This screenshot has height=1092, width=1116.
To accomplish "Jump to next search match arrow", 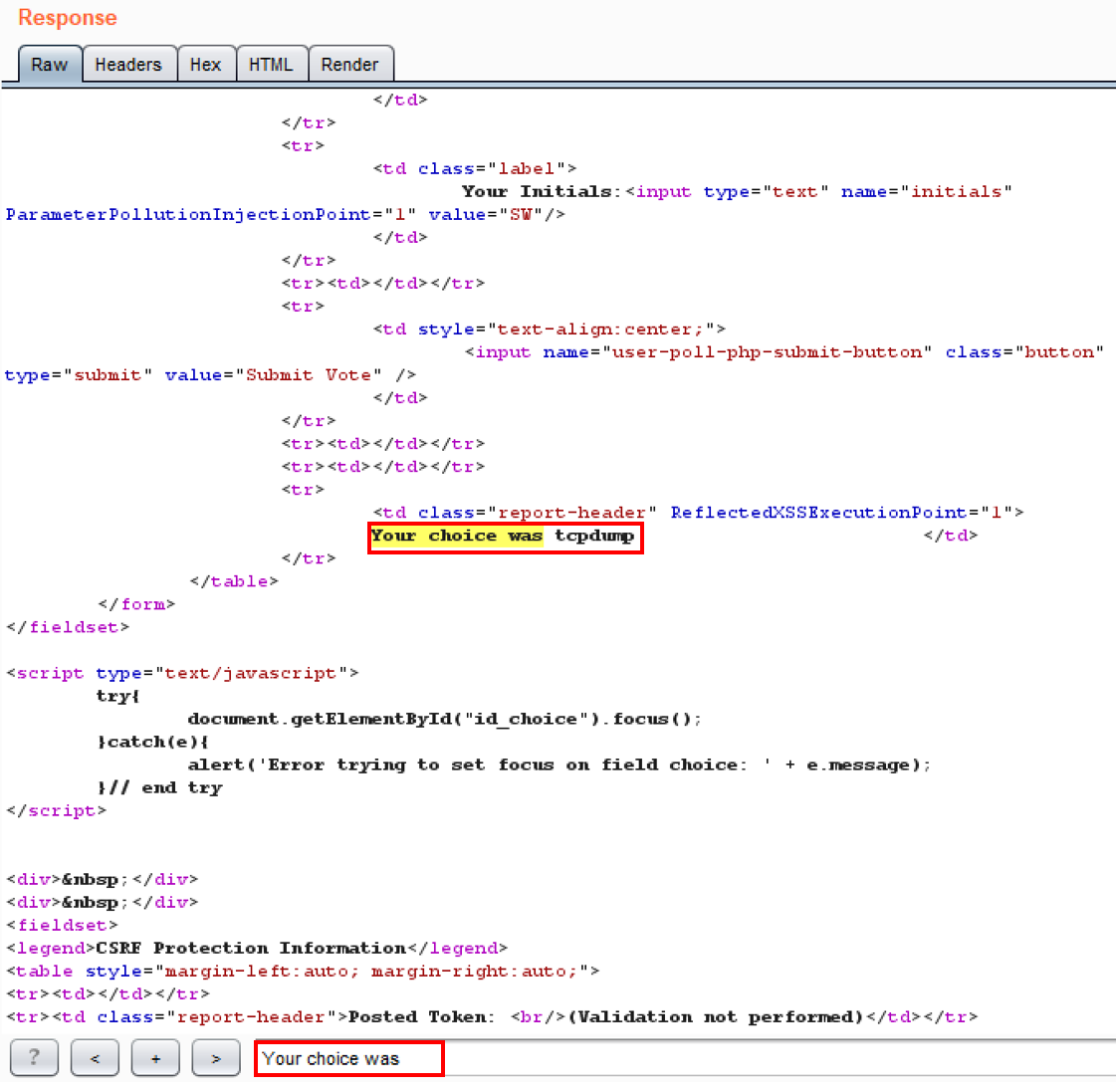I will pos(216,1058).
